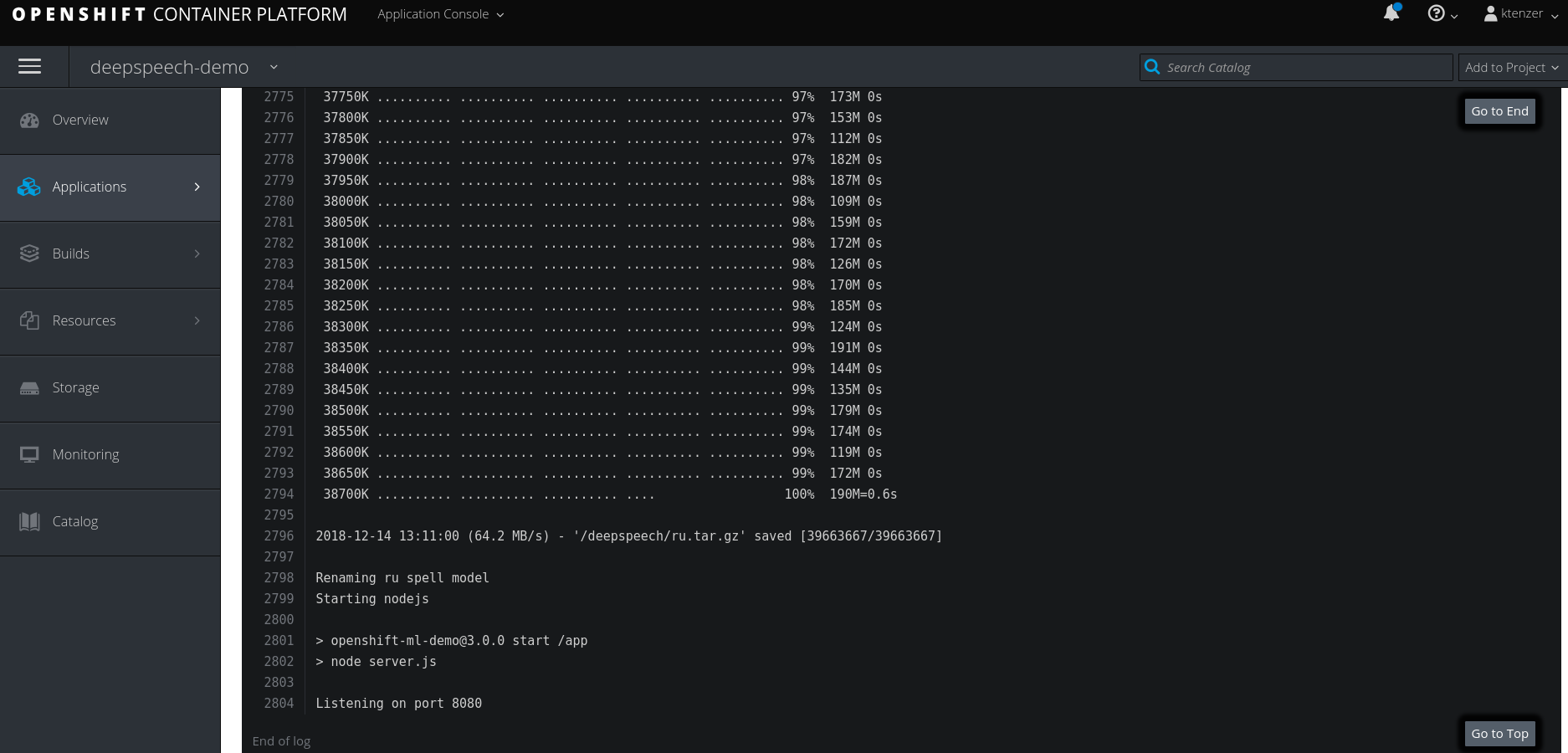The image size is (1568, 753).
Task: Click log line 'openshift-ml-demo@3.0.0 start /app'
Action: (459, 641)
